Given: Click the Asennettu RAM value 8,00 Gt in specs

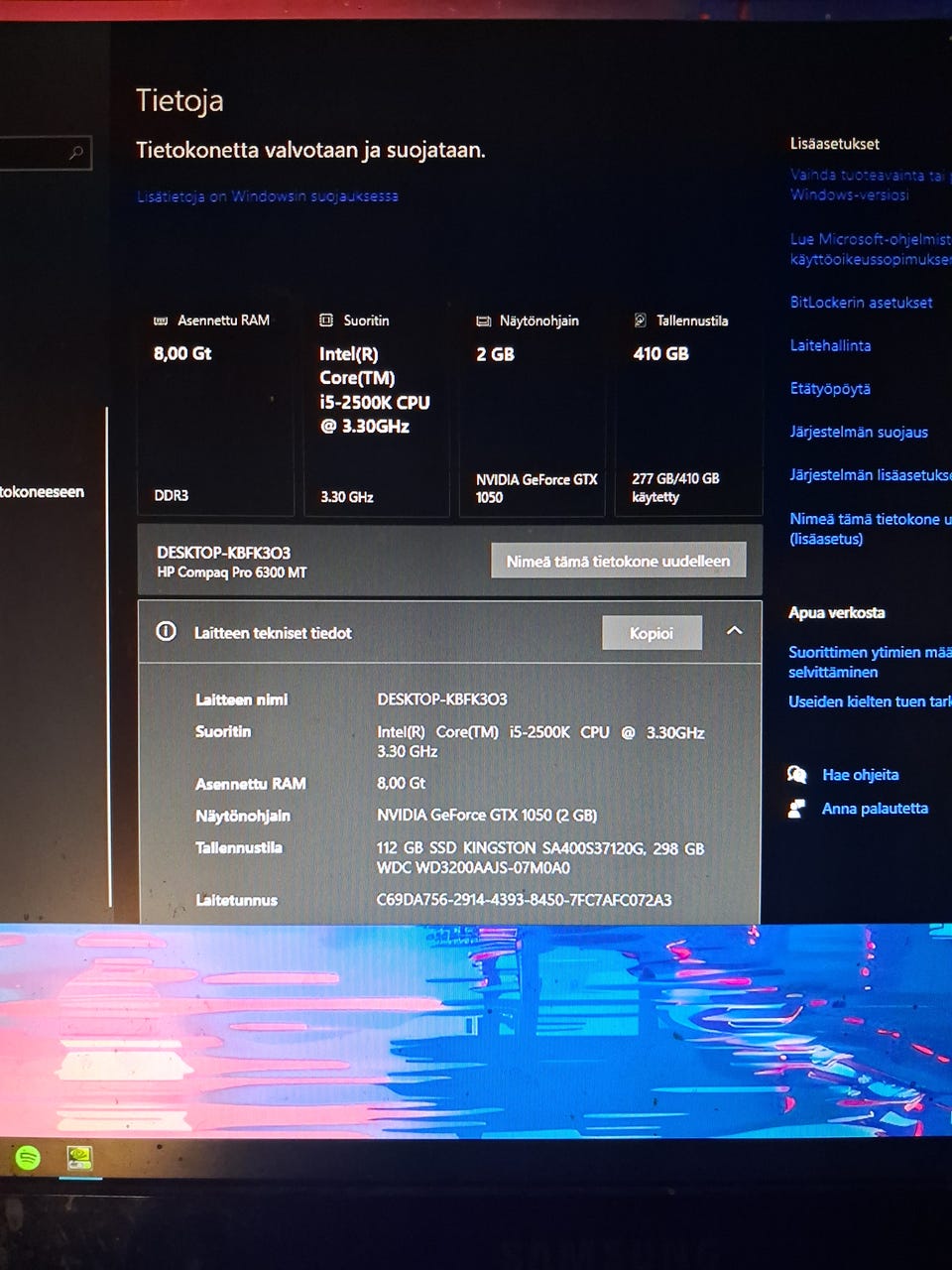Looking at the screenshot, I should (401, 783).
